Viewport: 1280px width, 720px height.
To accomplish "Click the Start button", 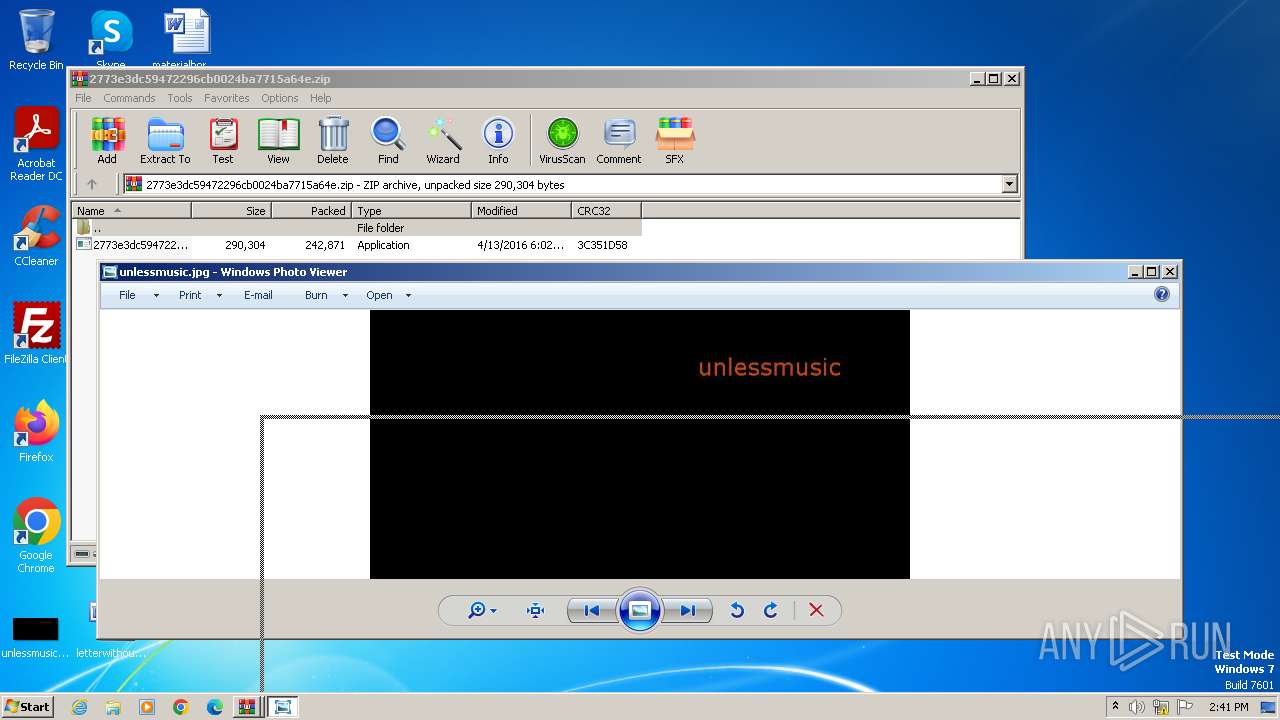I will (x=27, y=706).
